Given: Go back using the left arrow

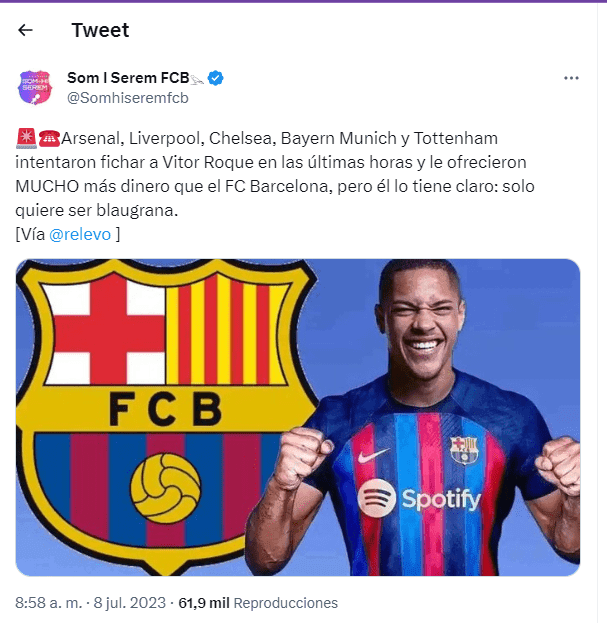Looking at the screenshot, I should point(26,31).
